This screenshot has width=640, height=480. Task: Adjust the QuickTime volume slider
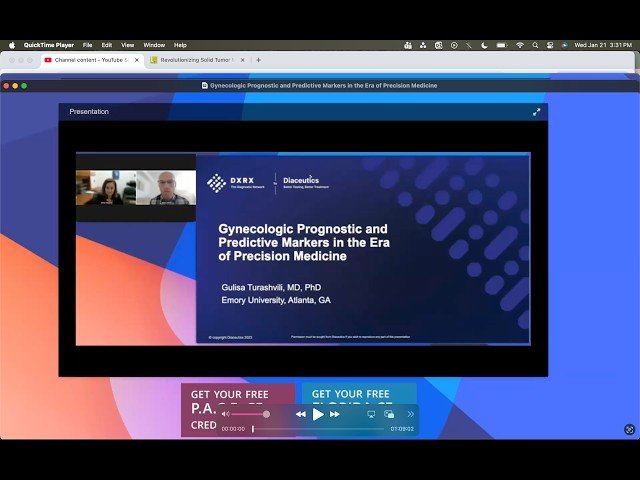[249, 414]
